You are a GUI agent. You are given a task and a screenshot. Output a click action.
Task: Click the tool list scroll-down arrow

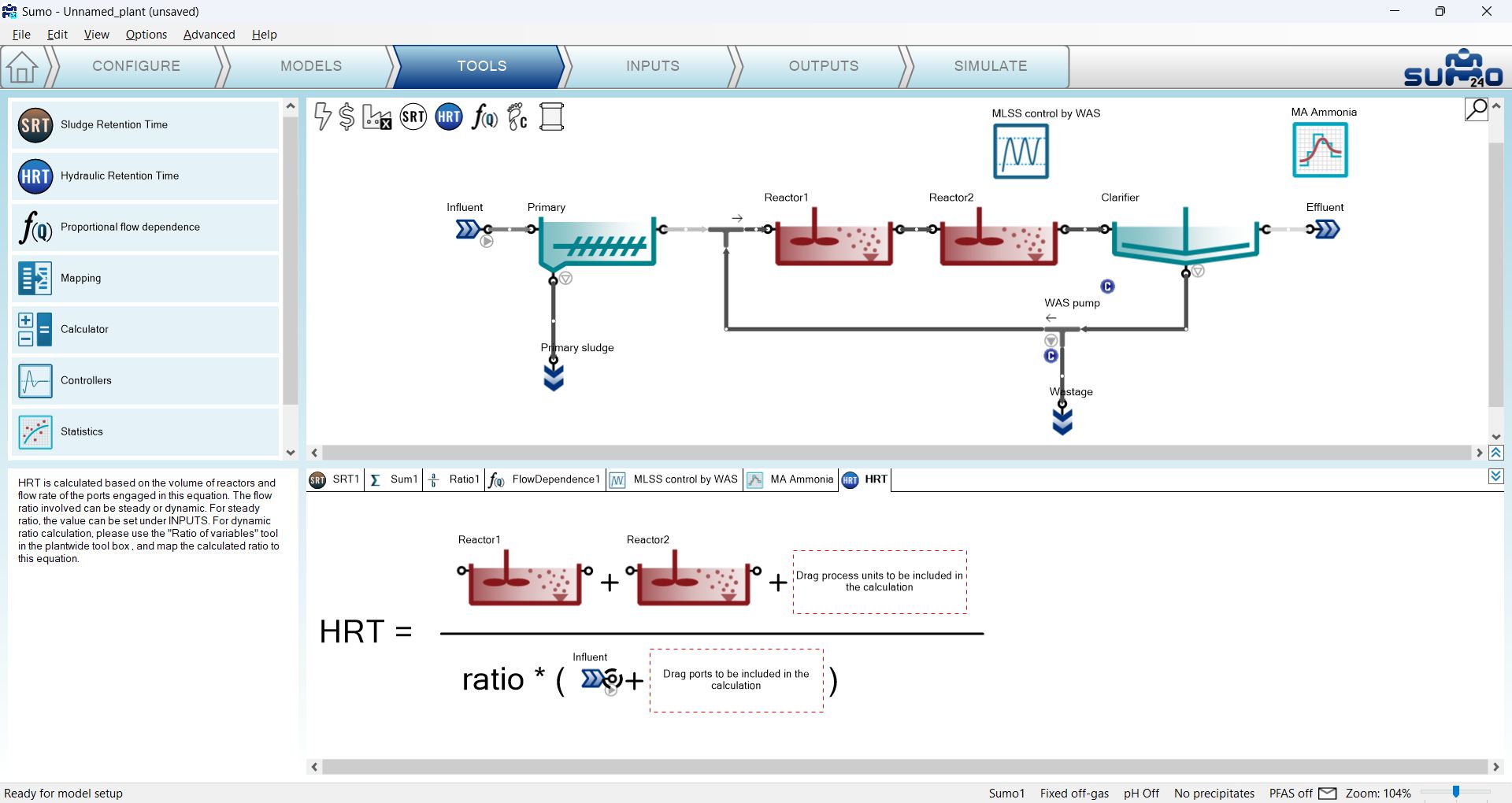pos(291,453)
